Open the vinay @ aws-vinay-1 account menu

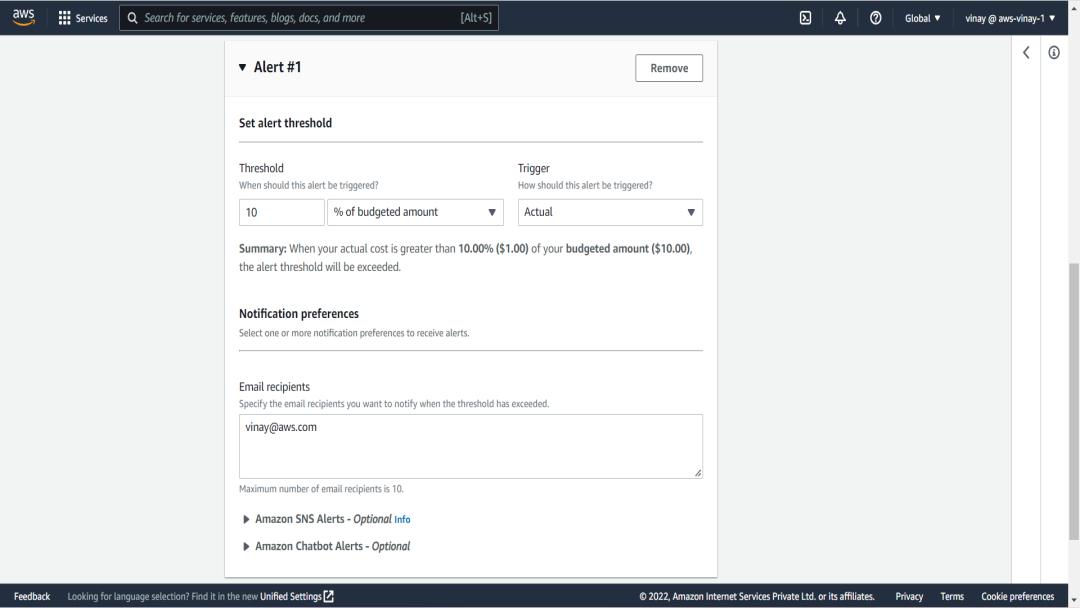[1010, 18]
